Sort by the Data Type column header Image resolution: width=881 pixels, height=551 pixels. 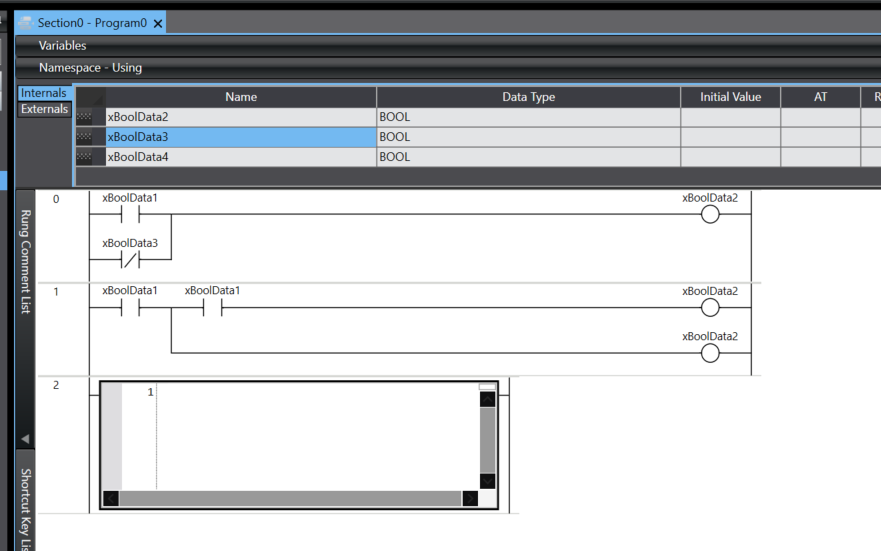[528, 97]
